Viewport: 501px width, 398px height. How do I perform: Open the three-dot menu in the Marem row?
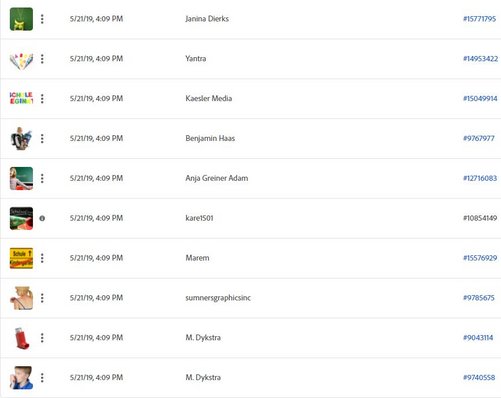tap(42, 258)
